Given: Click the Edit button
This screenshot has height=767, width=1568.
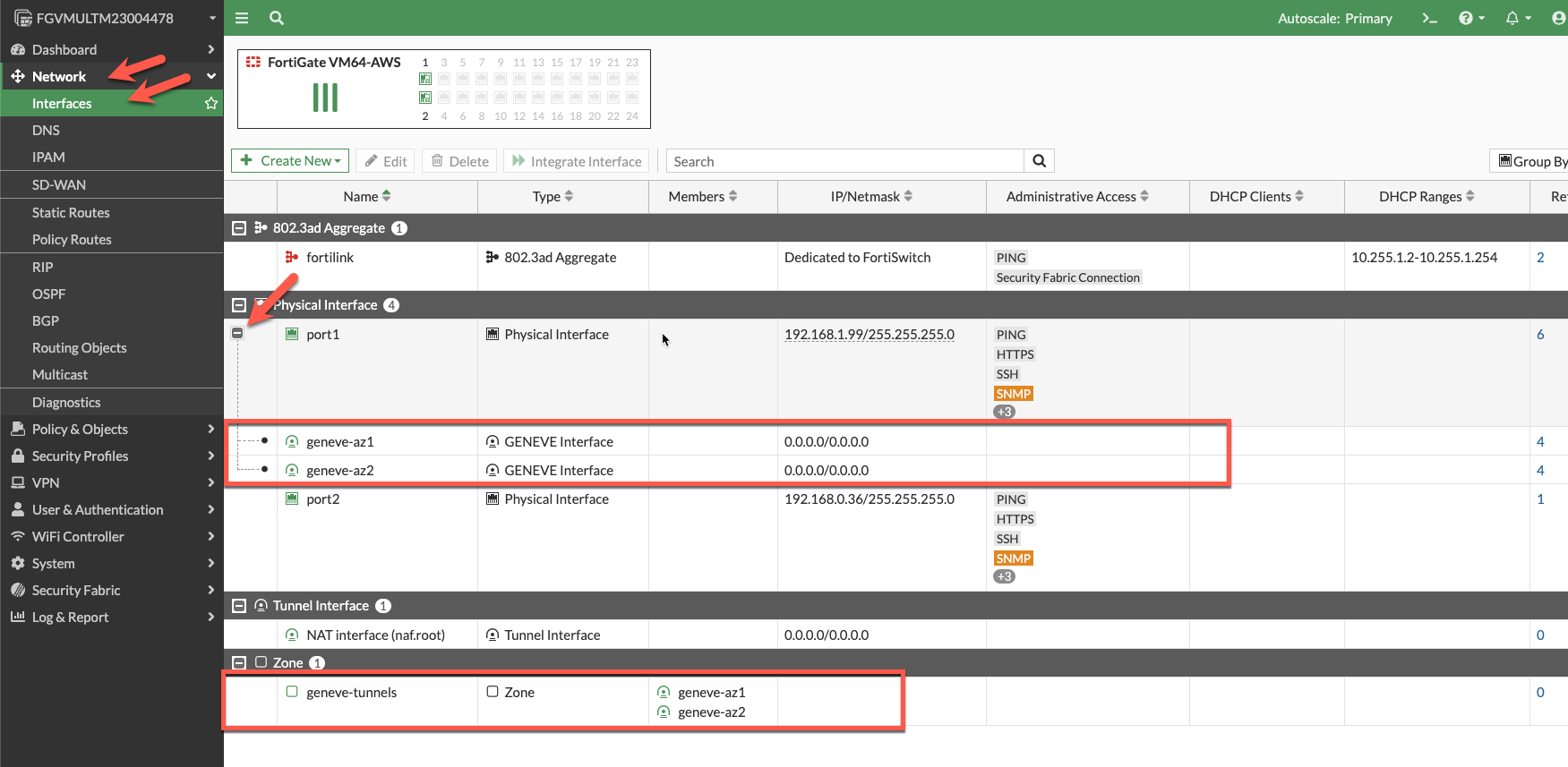Looking at the screenshot, I should (x=385, y=161).
